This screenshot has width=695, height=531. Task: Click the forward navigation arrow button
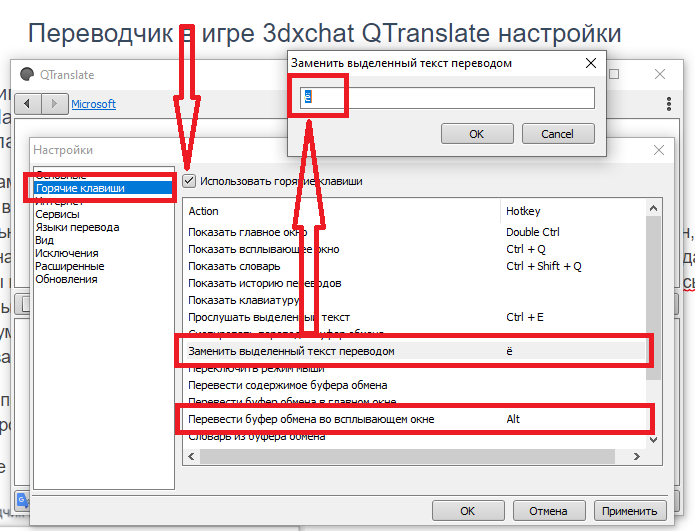click(x=54, y=104)
